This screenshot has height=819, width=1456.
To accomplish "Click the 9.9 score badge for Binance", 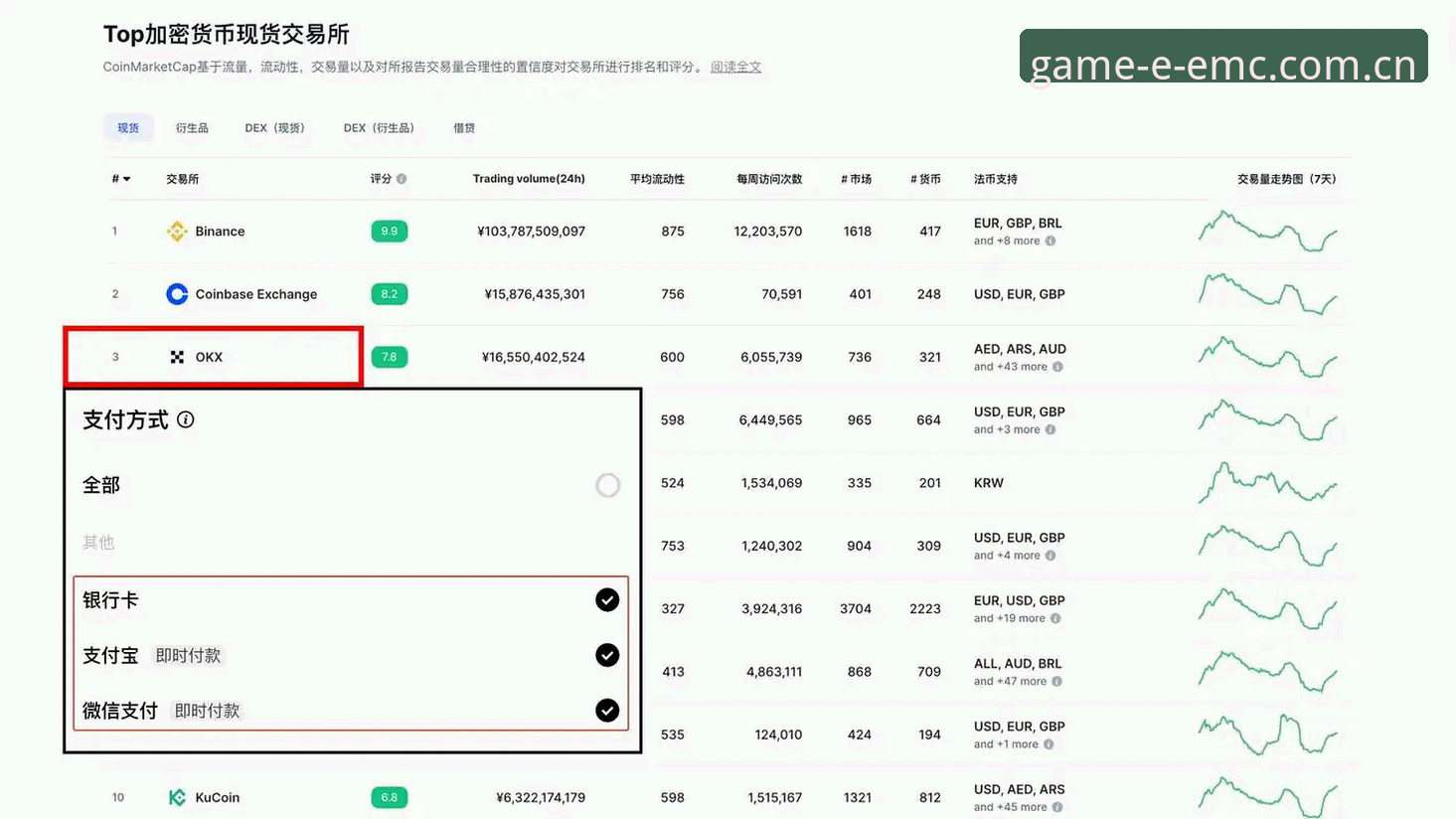I will tap(390, 232).
